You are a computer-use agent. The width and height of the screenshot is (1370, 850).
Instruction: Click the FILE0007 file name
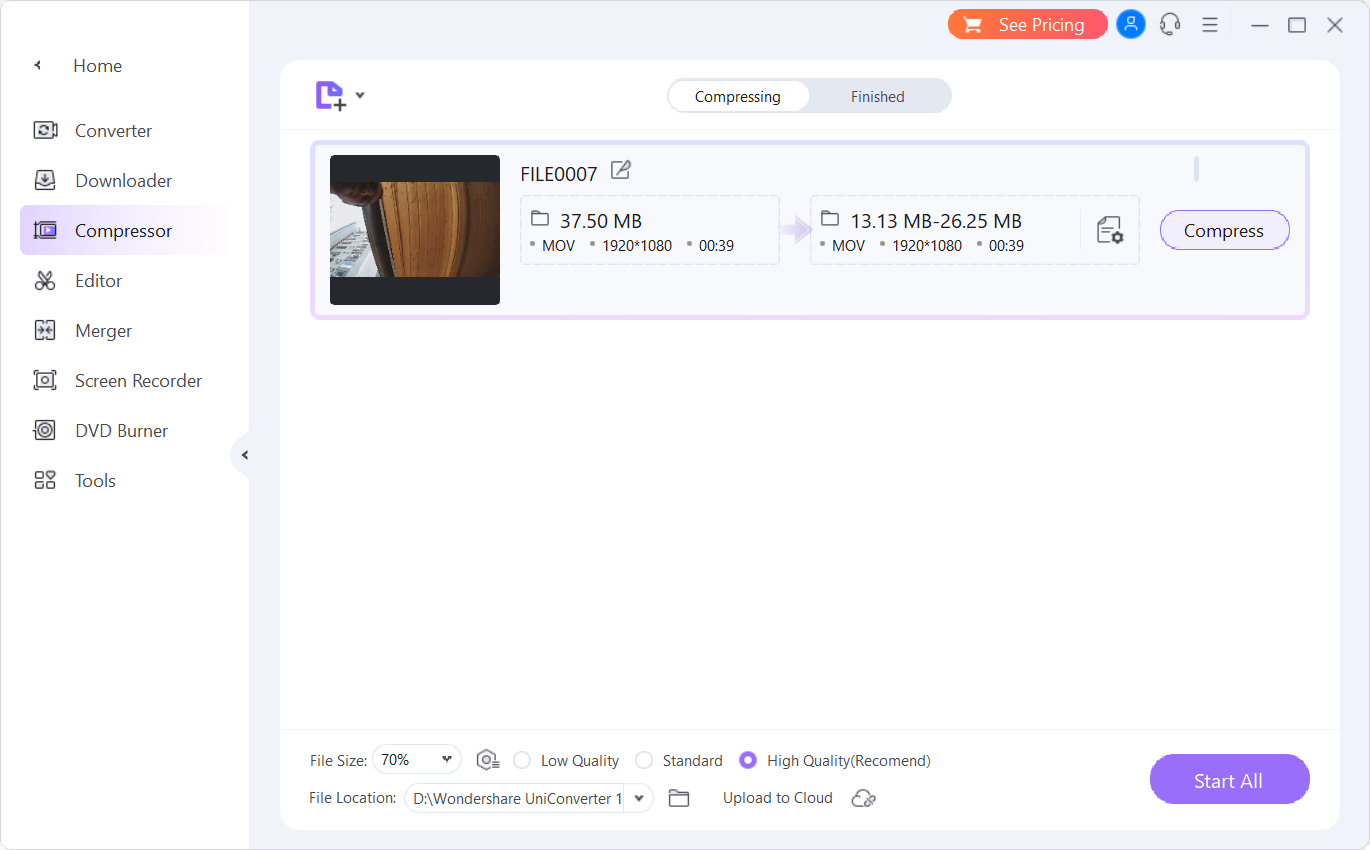559,174
